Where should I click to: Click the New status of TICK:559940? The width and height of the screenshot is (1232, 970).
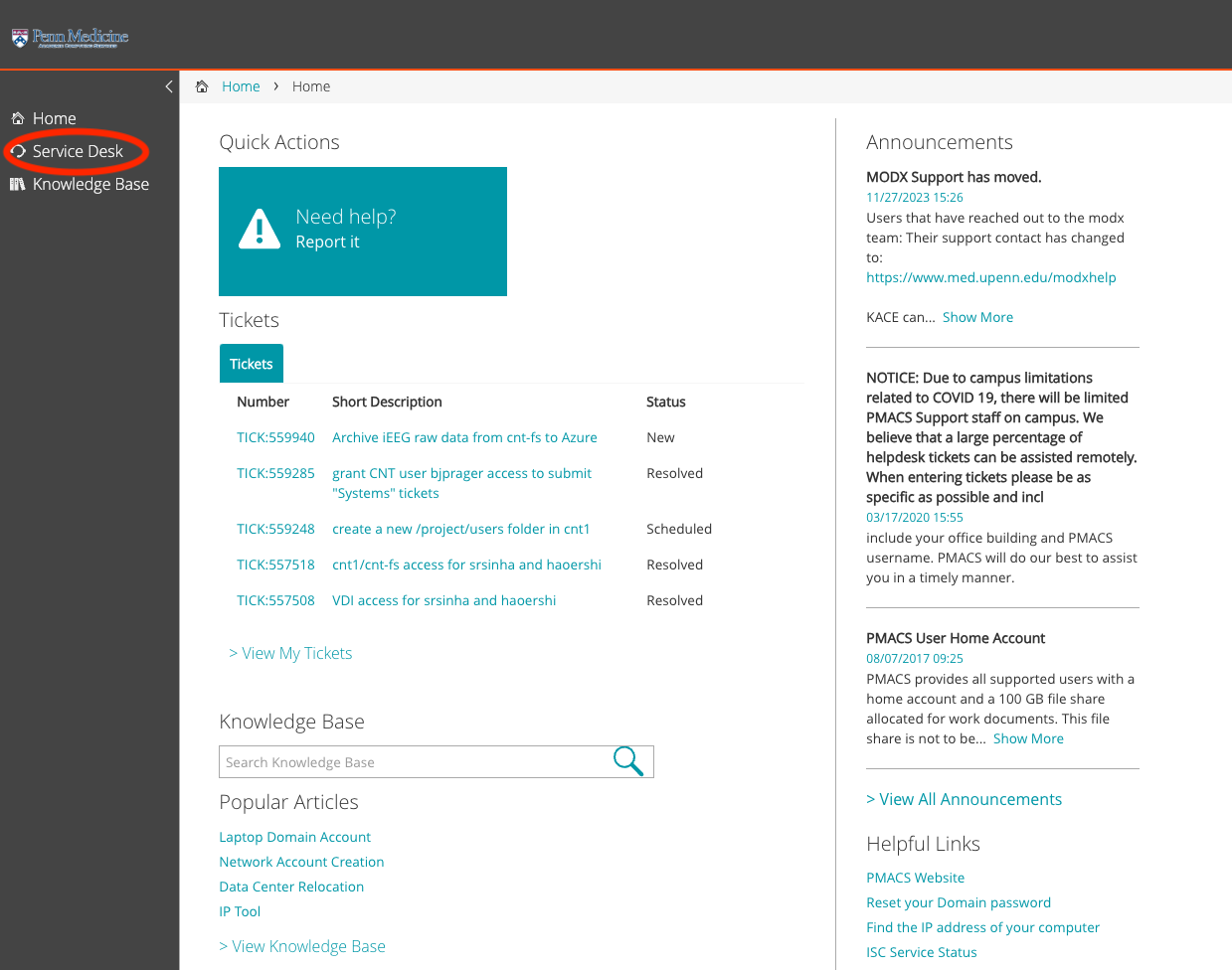pos(660,437)
